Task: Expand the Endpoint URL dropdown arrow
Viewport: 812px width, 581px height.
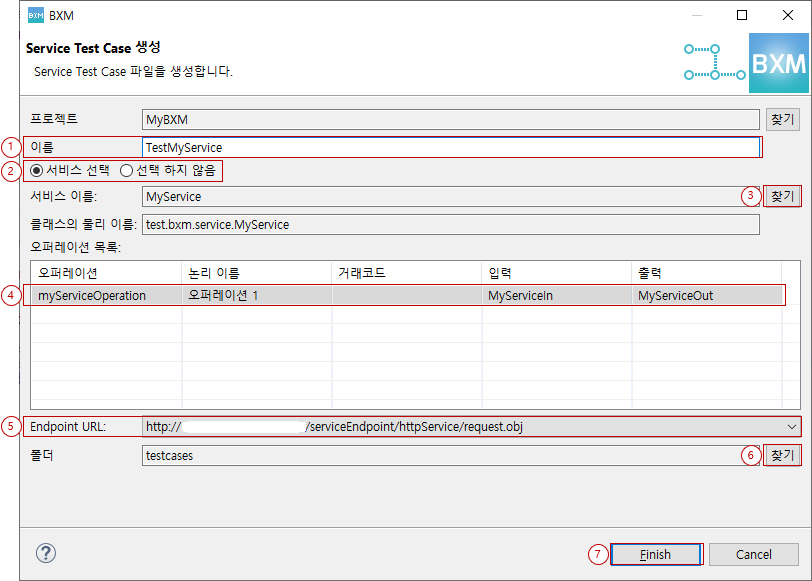Action: click(791, 427)
